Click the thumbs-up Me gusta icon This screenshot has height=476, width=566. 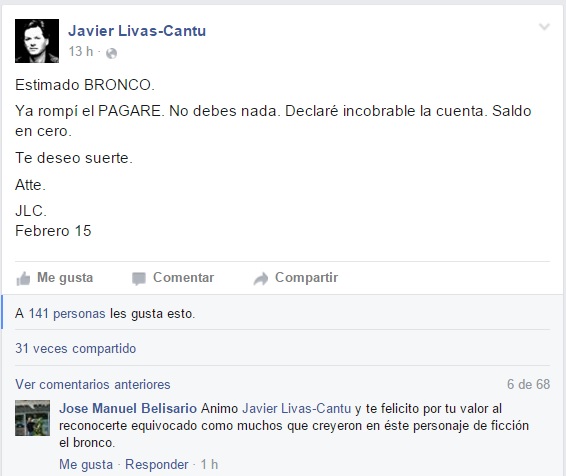[23, 279]
